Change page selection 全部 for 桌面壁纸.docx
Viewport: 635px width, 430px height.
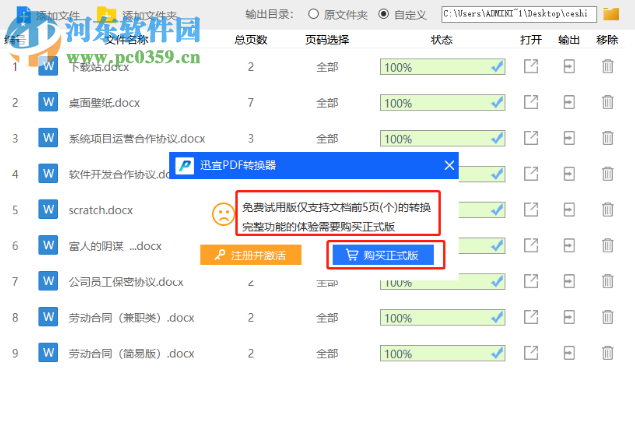(x=327, y=103)
